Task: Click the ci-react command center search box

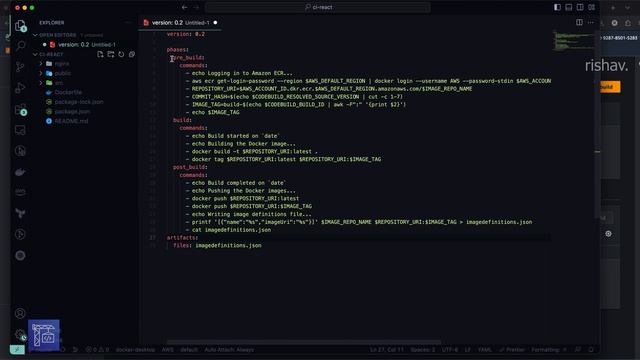Action: (x=318, y=7)
